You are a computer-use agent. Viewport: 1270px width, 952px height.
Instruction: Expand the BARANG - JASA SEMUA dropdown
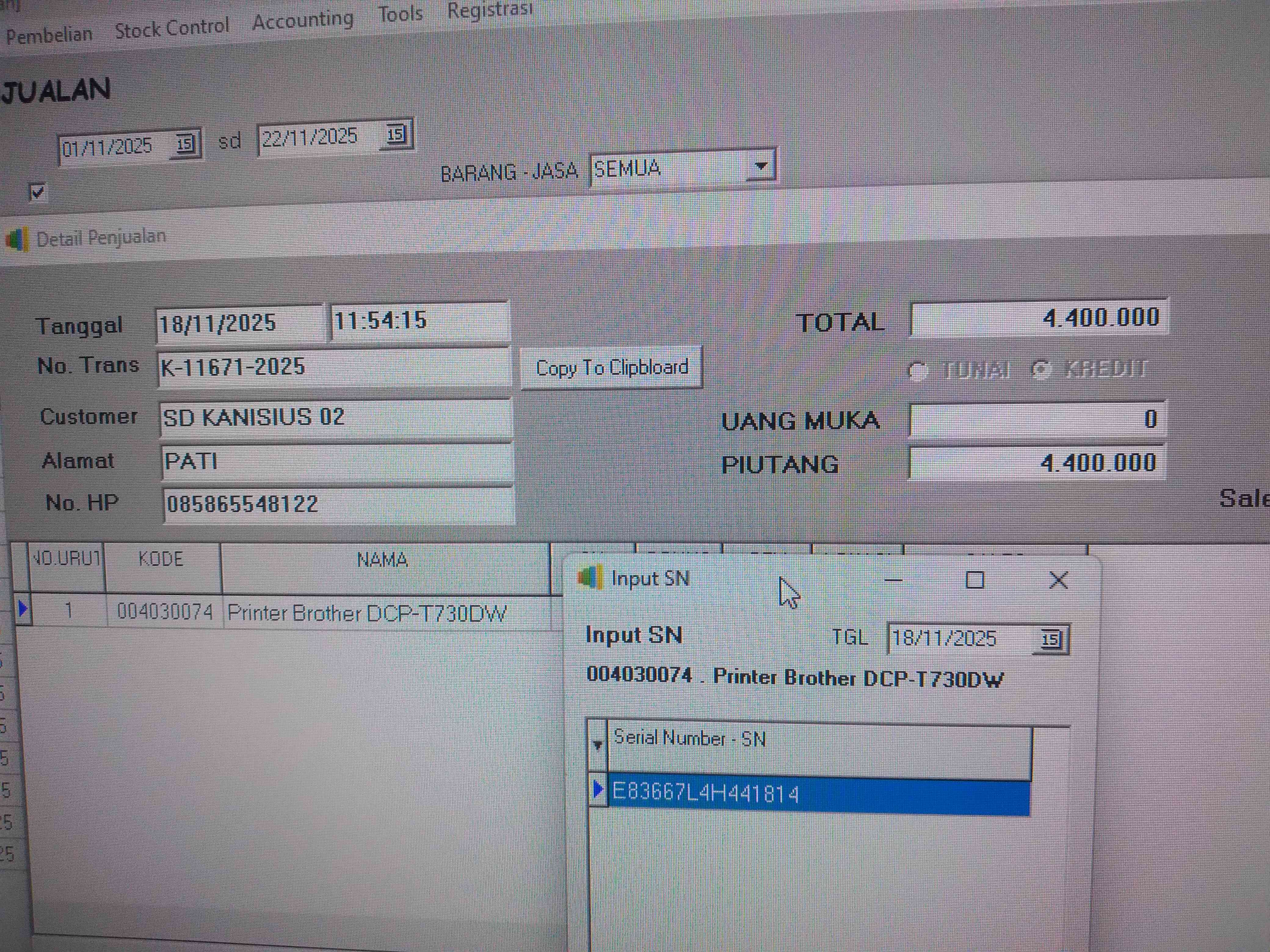coord(761,167)
